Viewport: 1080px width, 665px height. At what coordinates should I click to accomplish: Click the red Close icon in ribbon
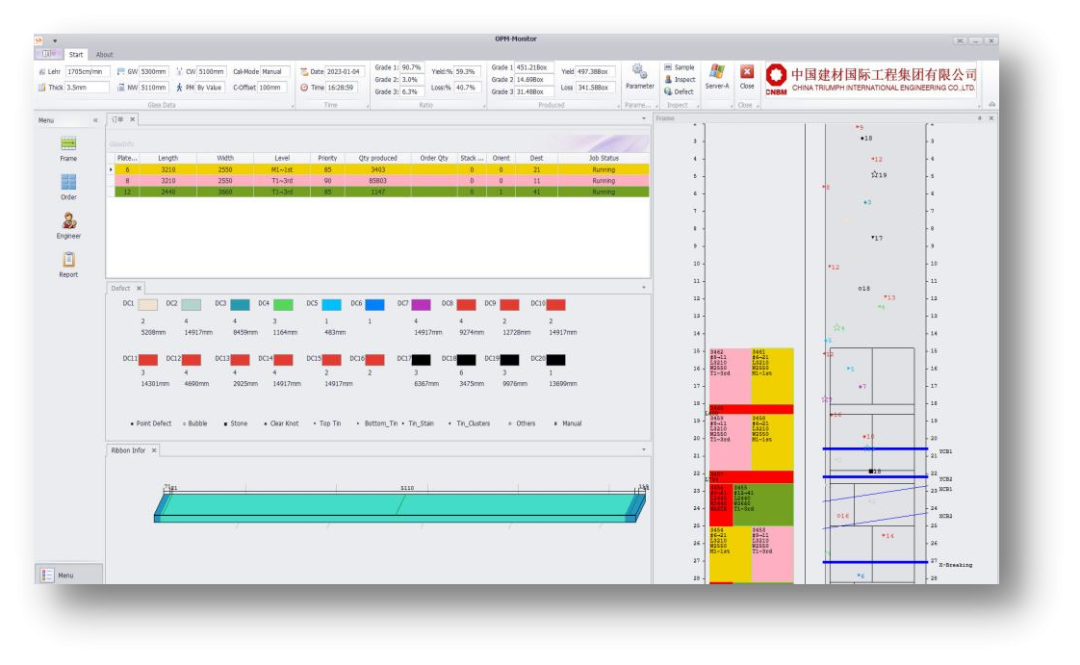pyautogui.click(x=747, y=72)
